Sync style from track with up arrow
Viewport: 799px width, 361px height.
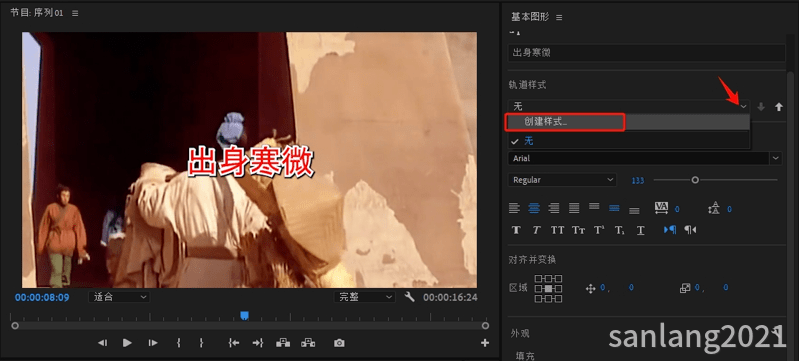tap(779, 107)
